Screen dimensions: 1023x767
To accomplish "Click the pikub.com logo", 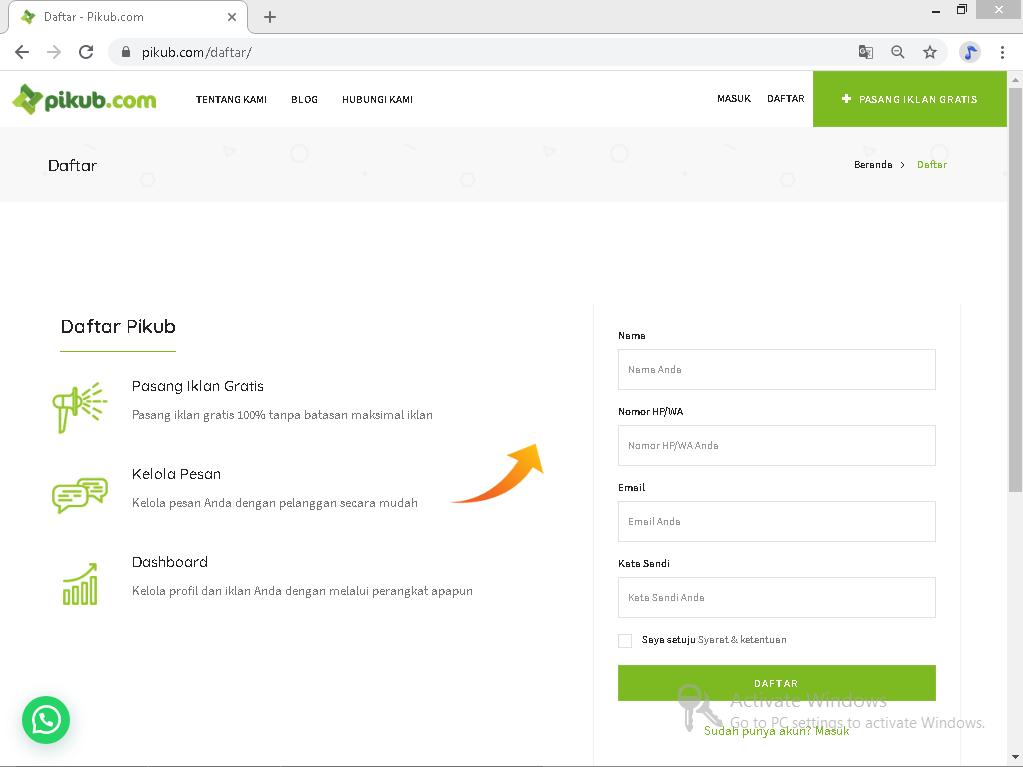I will point(84,99).
